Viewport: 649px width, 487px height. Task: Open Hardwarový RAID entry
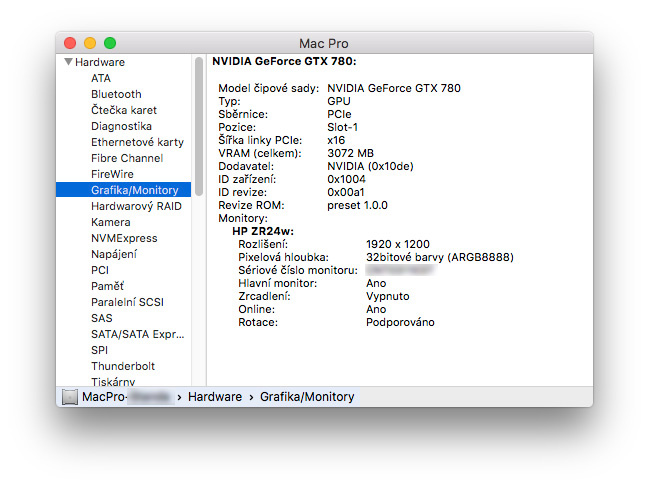136,206
